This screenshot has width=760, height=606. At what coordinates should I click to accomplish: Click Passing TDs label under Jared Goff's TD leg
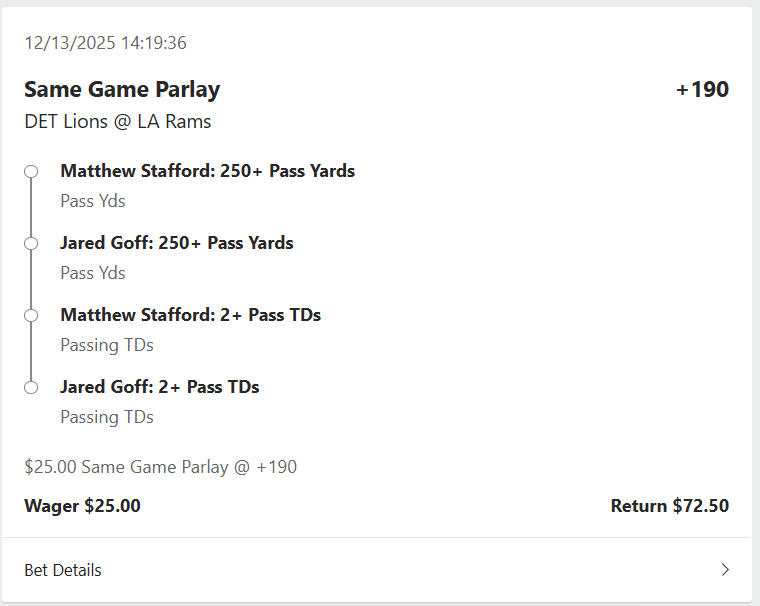click(107, 417)
